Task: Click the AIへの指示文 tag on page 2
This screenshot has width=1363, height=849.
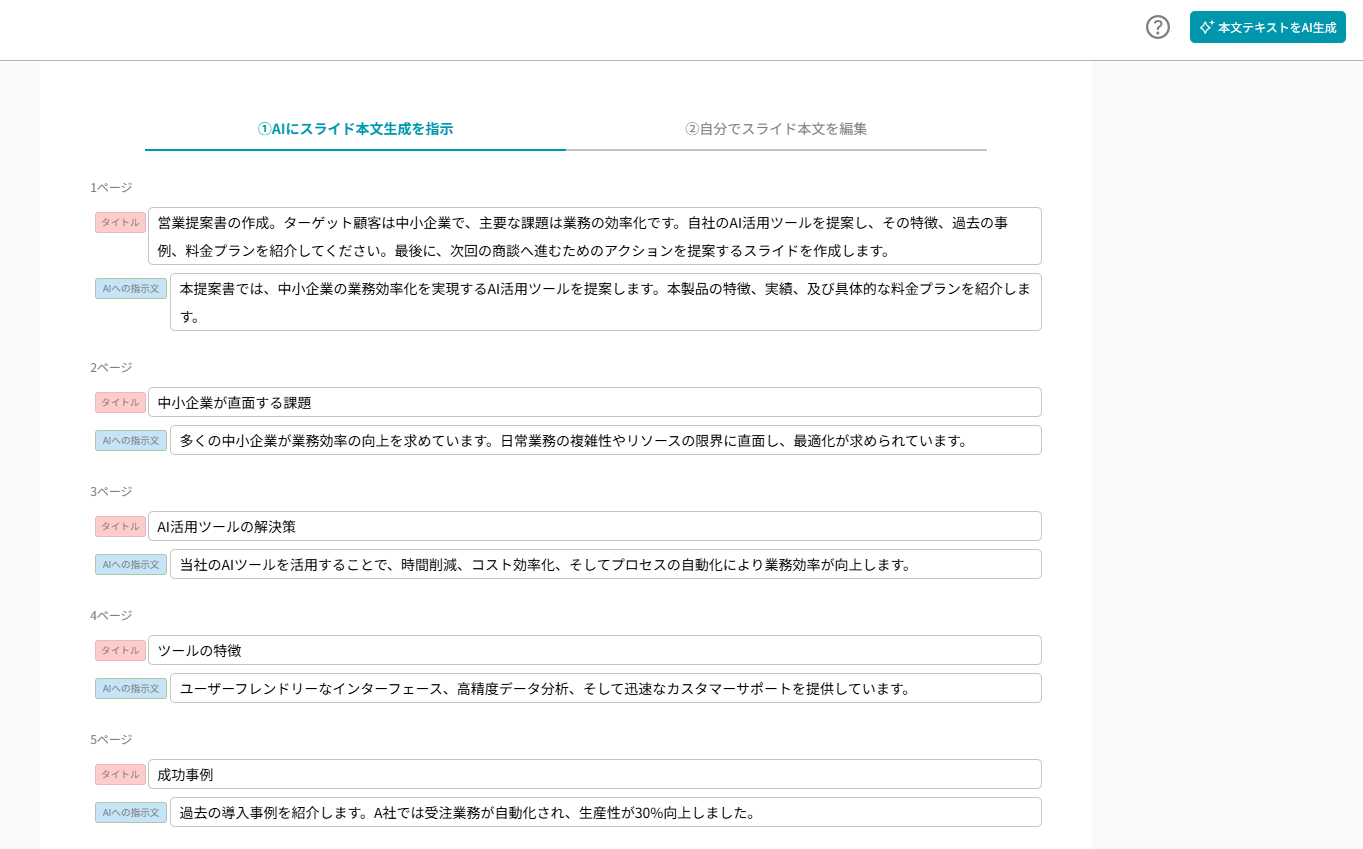Action: coord(131,440)
